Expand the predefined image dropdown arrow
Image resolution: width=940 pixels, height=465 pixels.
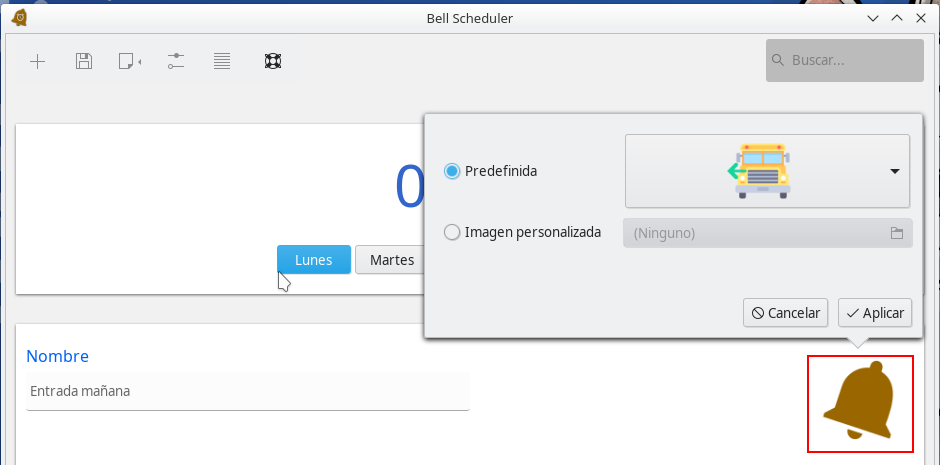point(895,171)
